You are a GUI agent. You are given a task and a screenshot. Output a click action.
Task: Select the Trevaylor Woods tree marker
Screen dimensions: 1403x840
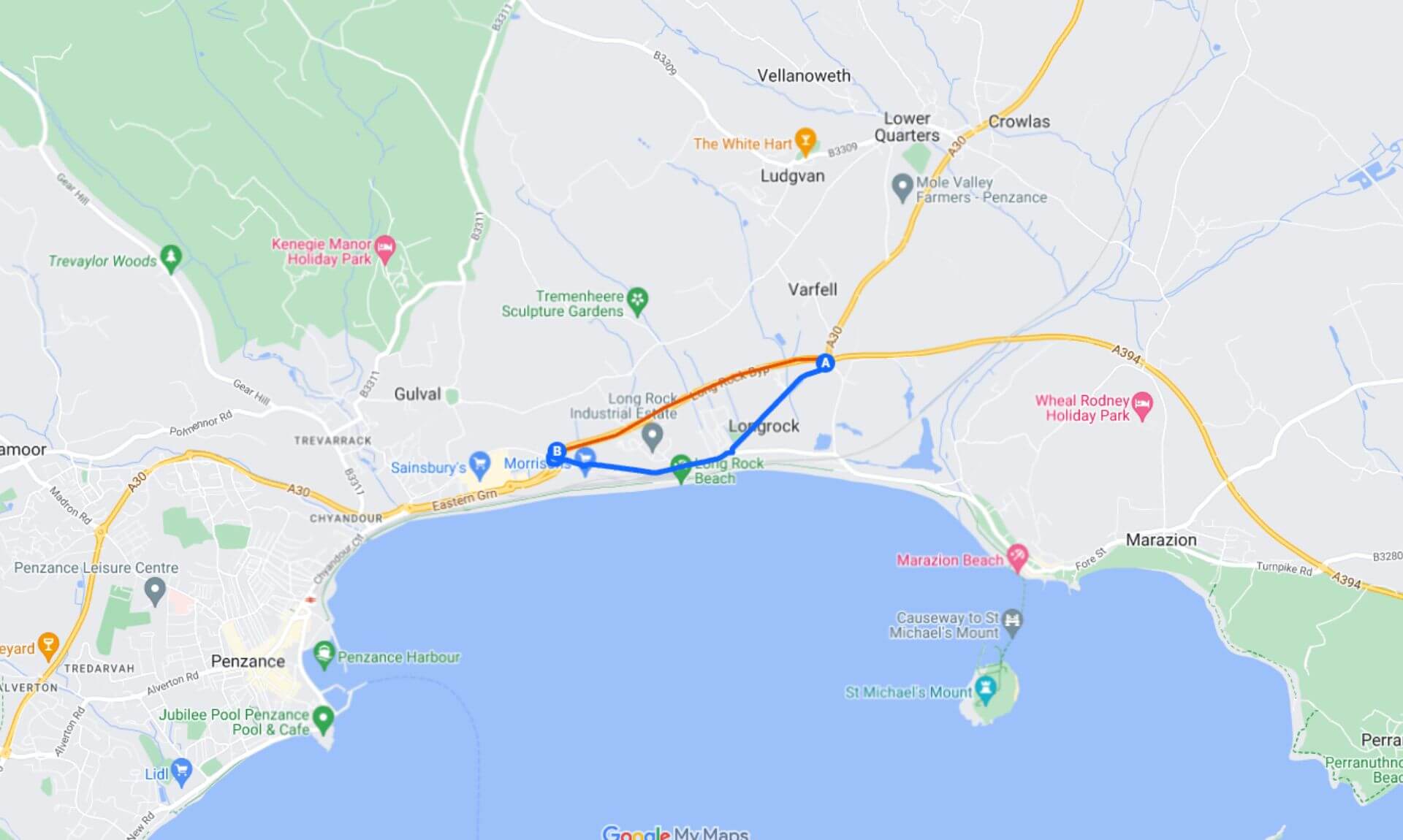tap(171, 259)
